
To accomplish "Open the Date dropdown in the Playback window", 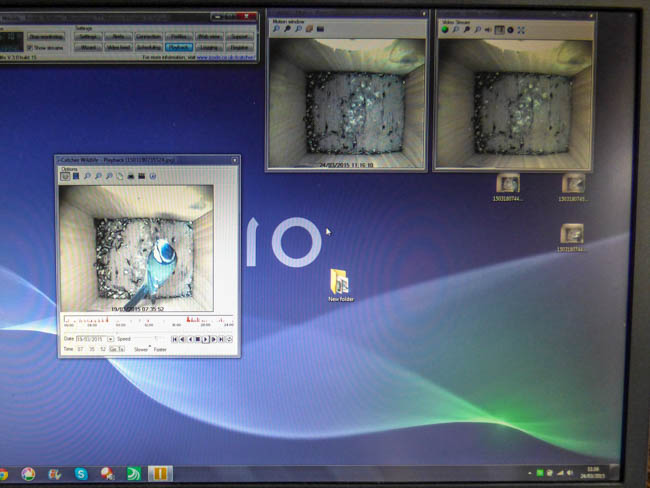I will [x=110, y=339].
